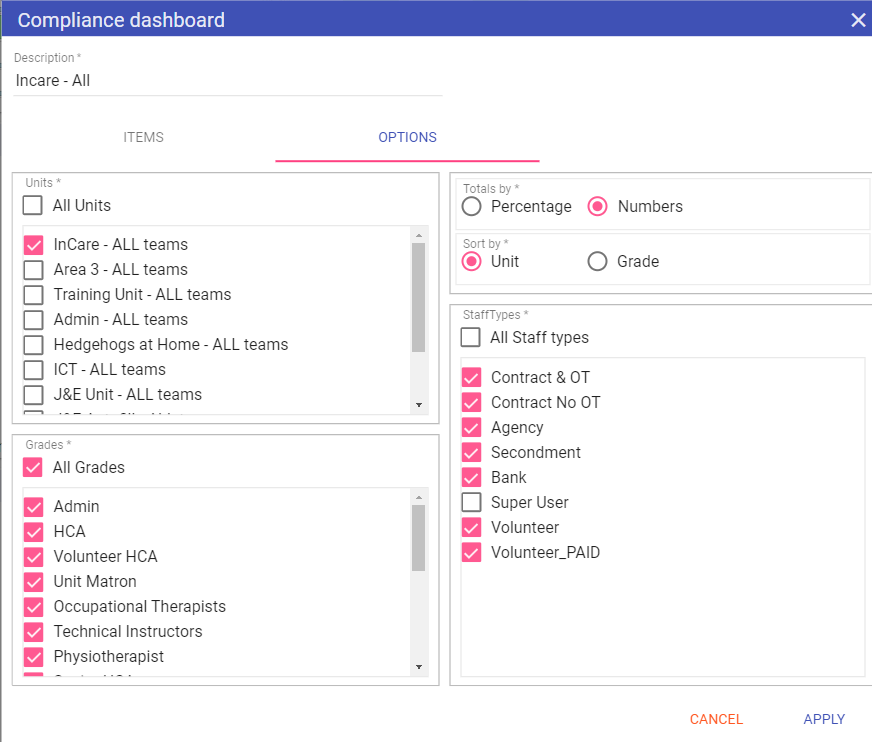Sort by Grade radio option
Viewport: 872px width, 742px height.
click(x=598, y=262)
